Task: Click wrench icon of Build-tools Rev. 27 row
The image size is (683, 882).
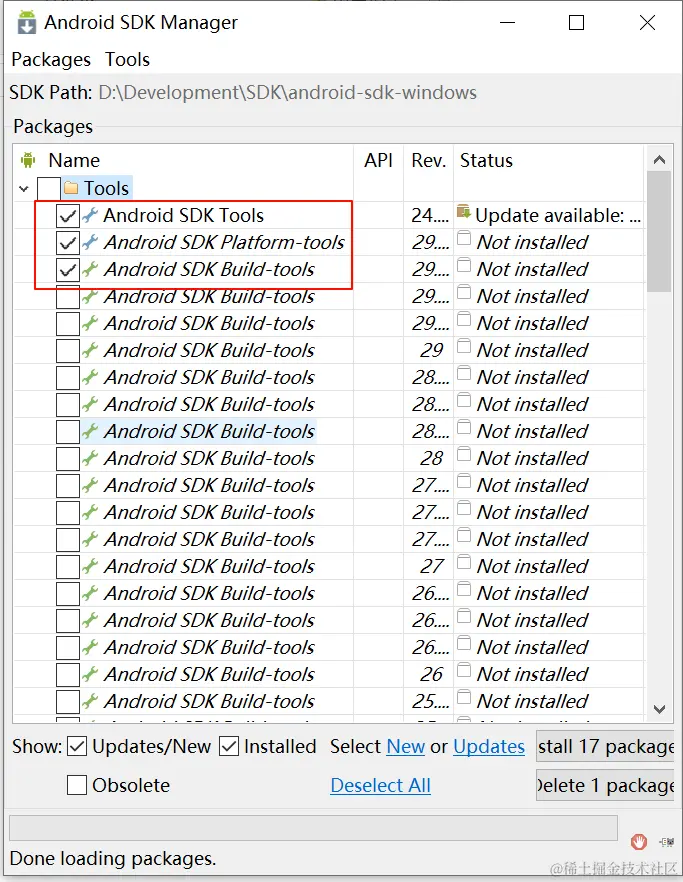Action: (90, 566)
